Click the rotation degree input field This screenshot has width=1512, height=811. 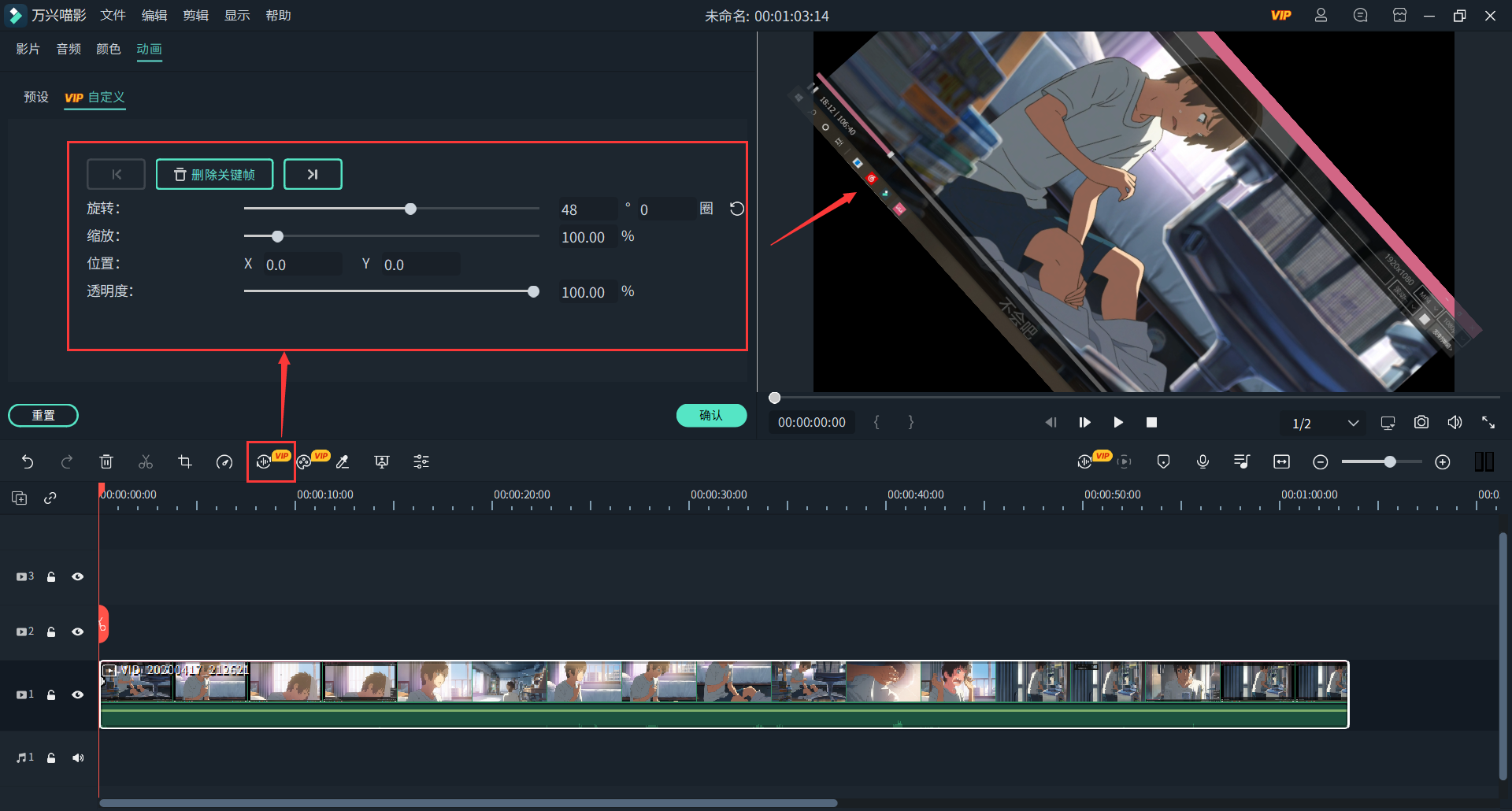[587, 209]
